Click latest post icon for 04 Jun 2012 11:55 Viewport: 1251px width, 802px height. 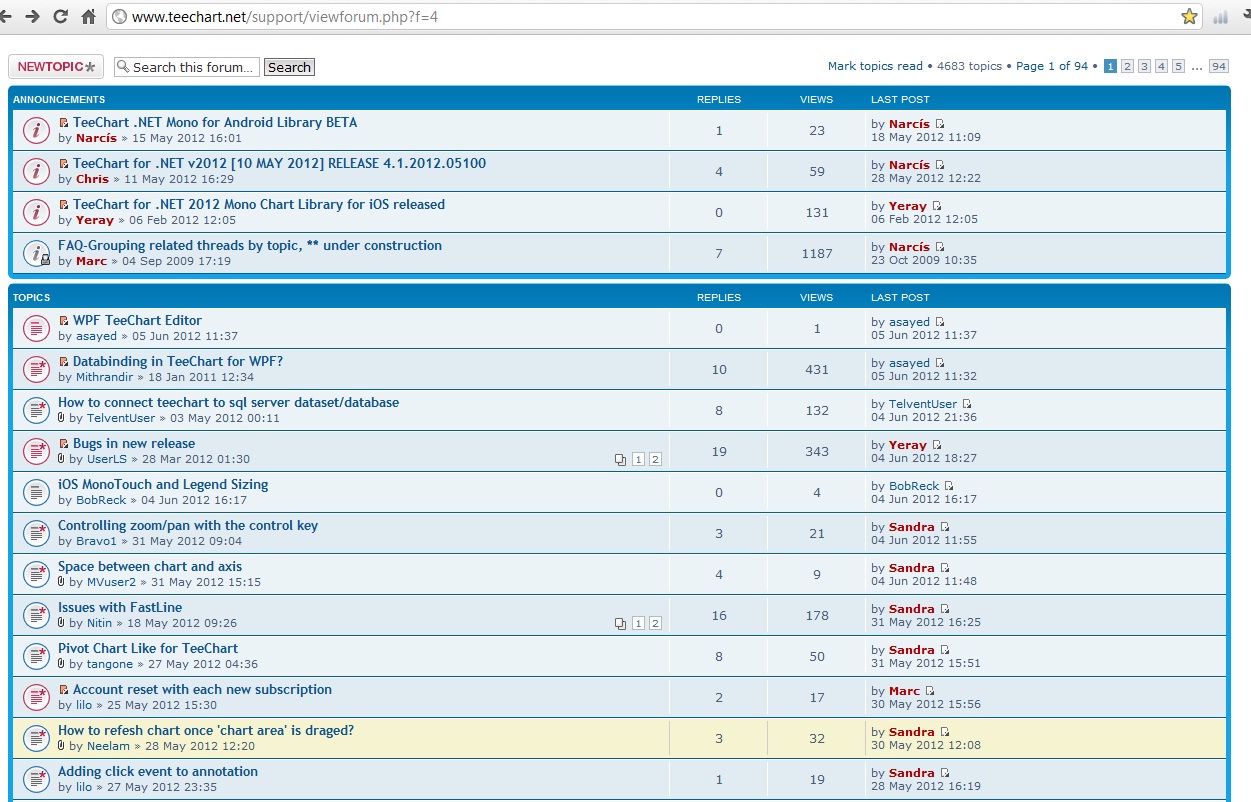point(944,527)
